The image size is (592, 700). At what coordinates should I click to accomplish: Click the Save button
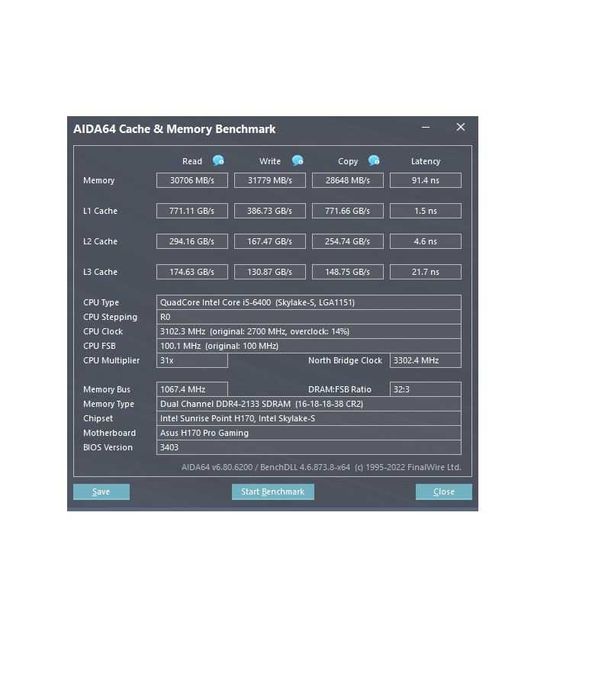click(x=101, y=492)
